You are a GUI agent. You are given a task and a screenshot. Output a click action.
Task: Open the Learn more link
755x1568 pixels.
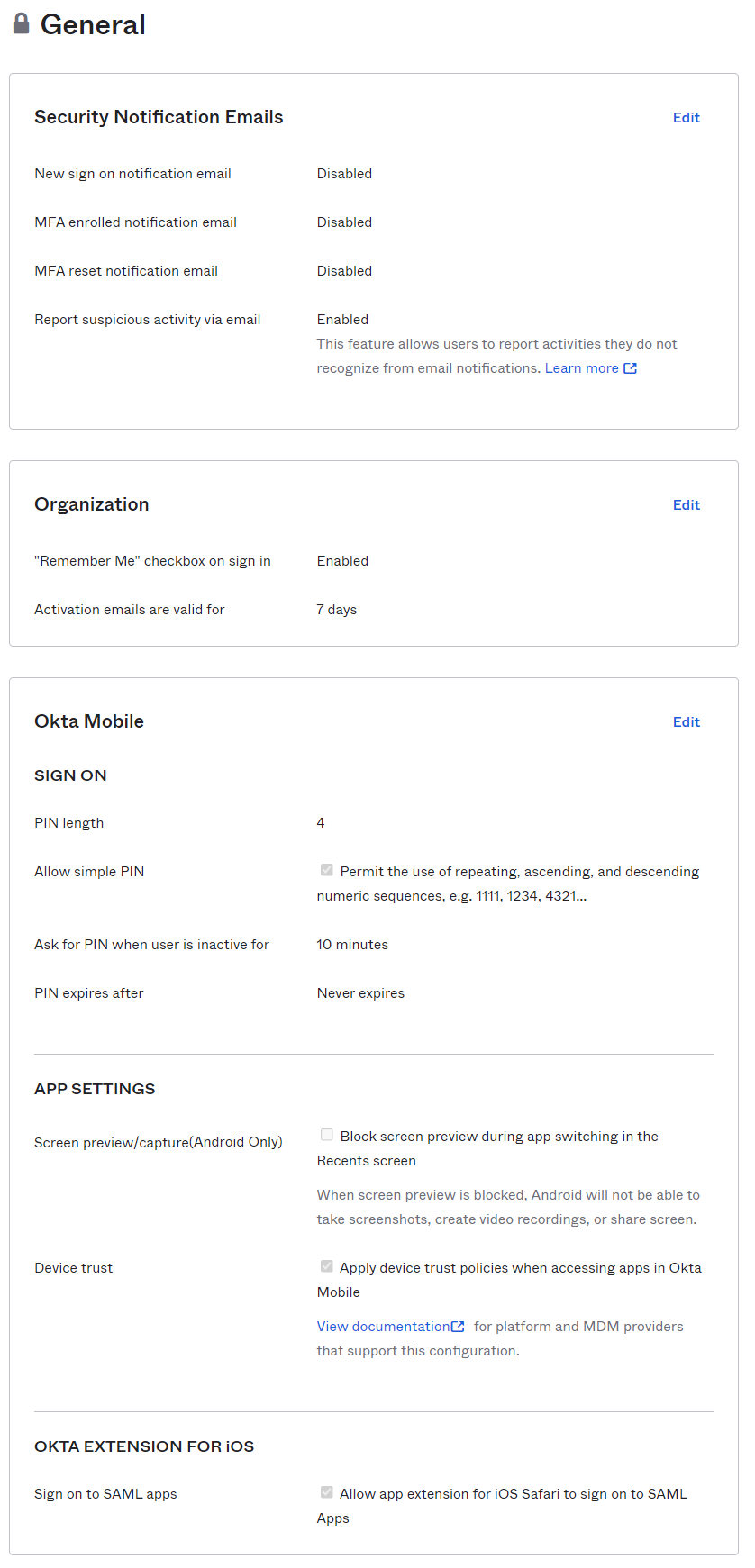click(x=582, y=368)
